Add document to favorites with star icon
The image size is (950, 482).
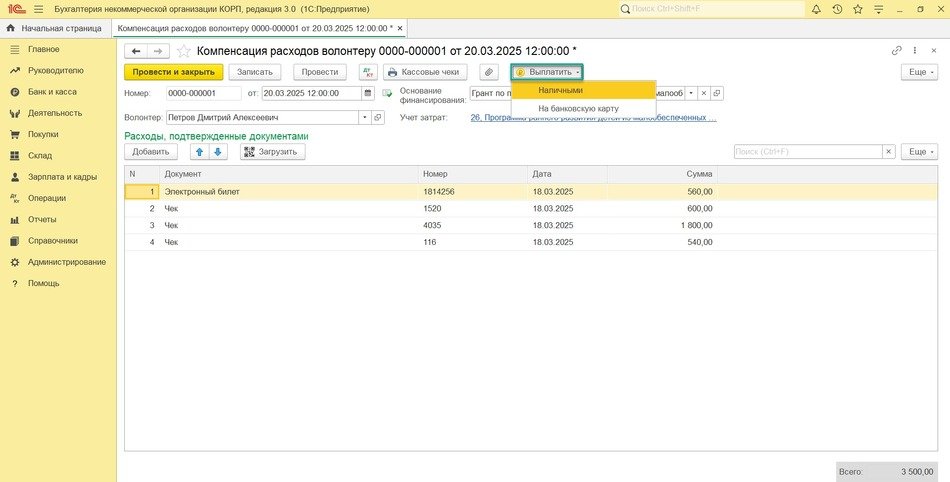(184, 50)
